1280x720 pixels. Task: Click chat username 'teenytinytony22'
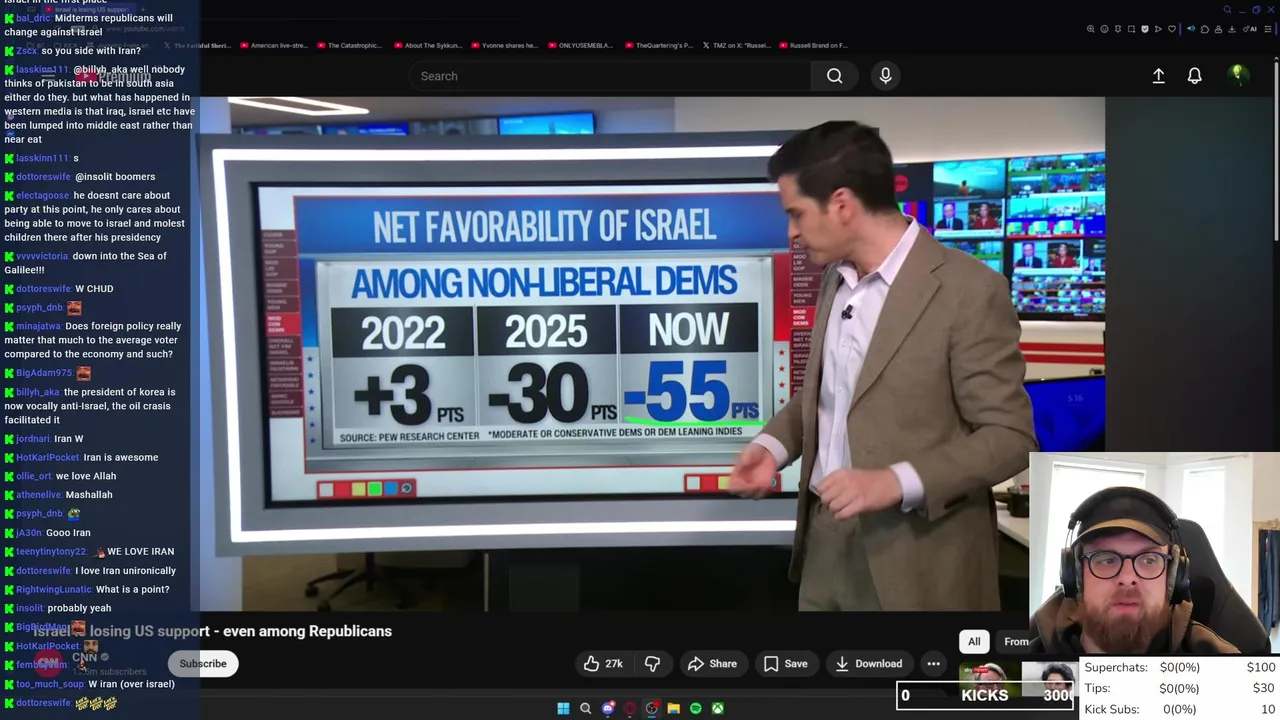click(51, 552)
